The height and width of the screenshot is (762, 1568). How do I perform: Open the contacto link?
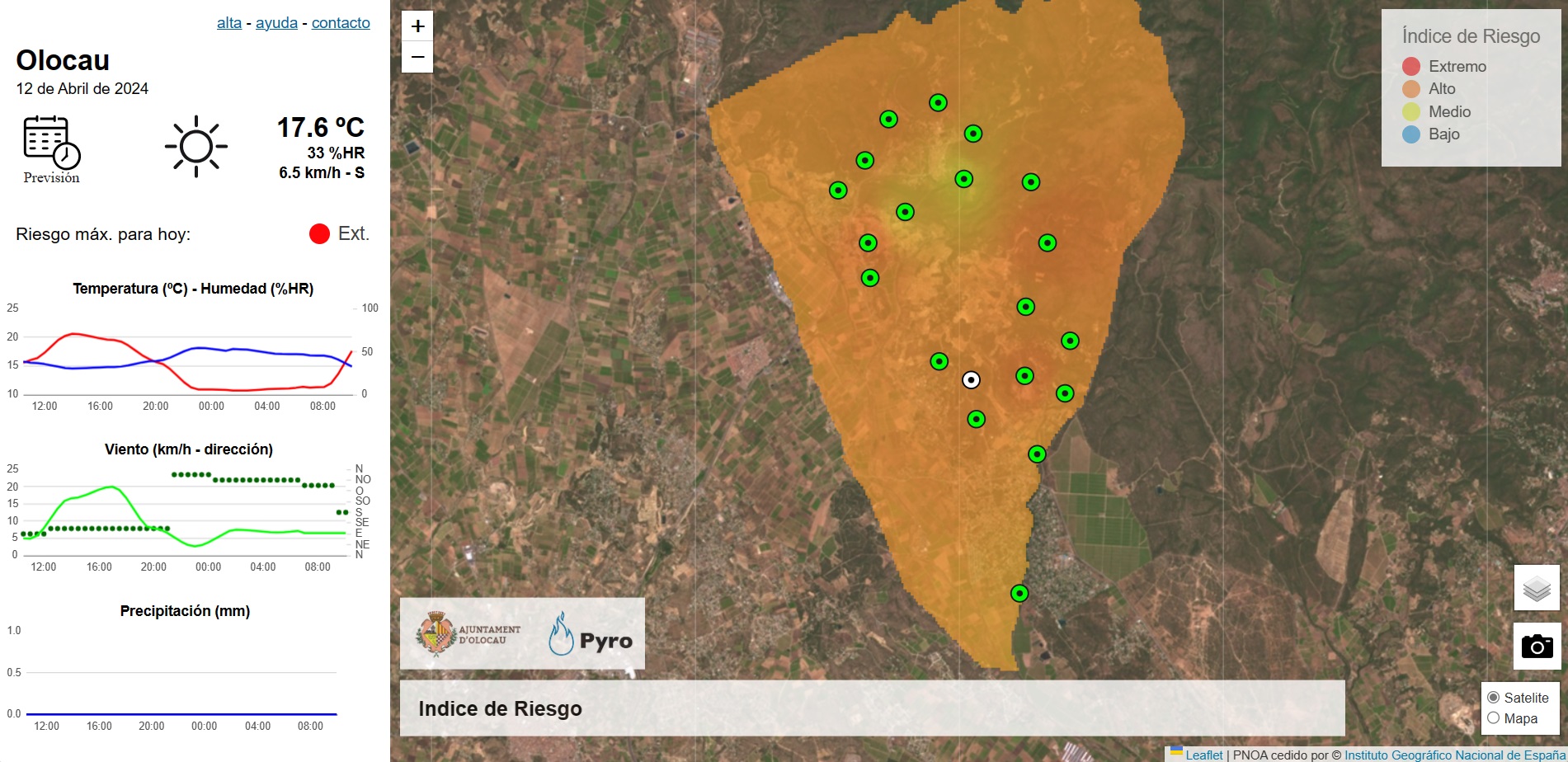[341, 22]
